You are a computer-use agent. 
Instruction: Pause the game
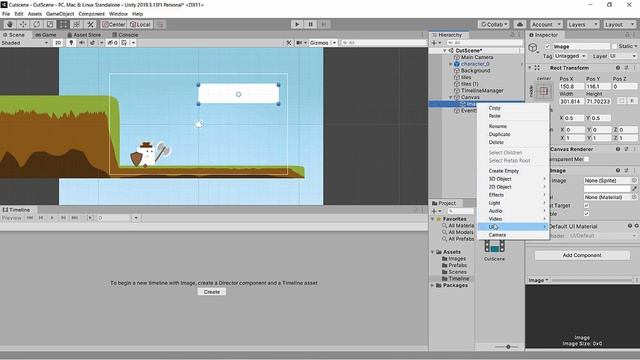(311, 24)
